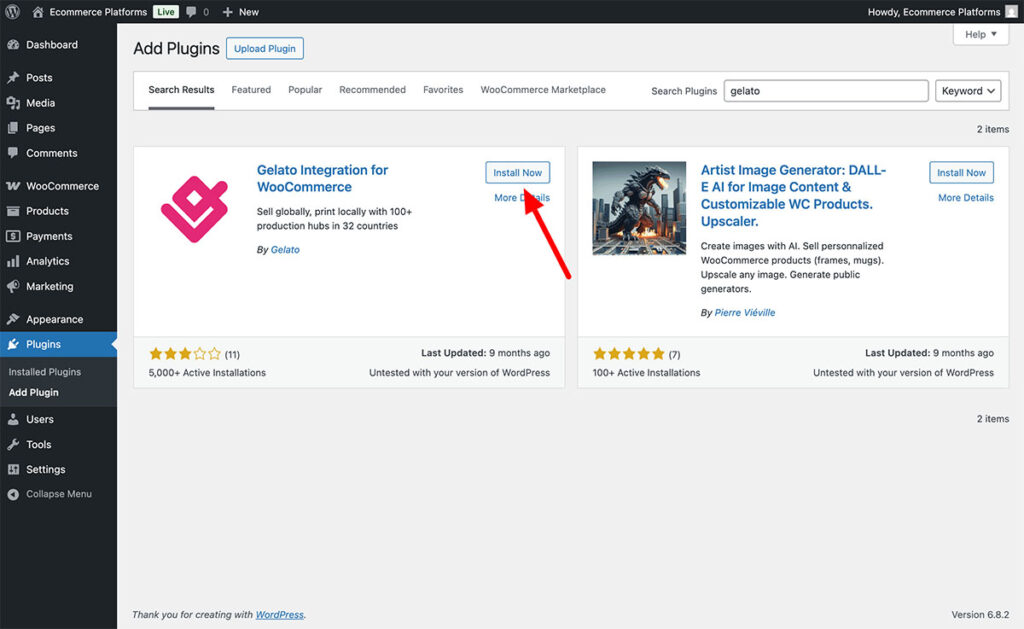Switch to the WooCommerce Marketplace tab

pos(543,90)
